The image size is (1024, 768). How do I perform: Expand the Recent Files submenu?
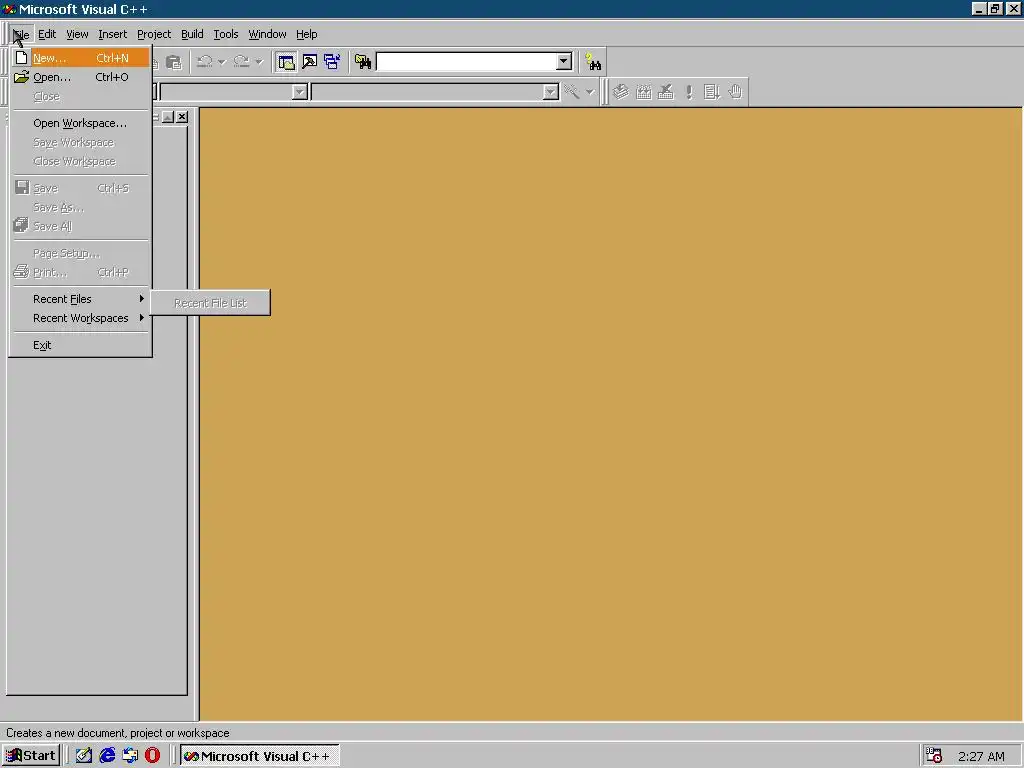[80, 299]
